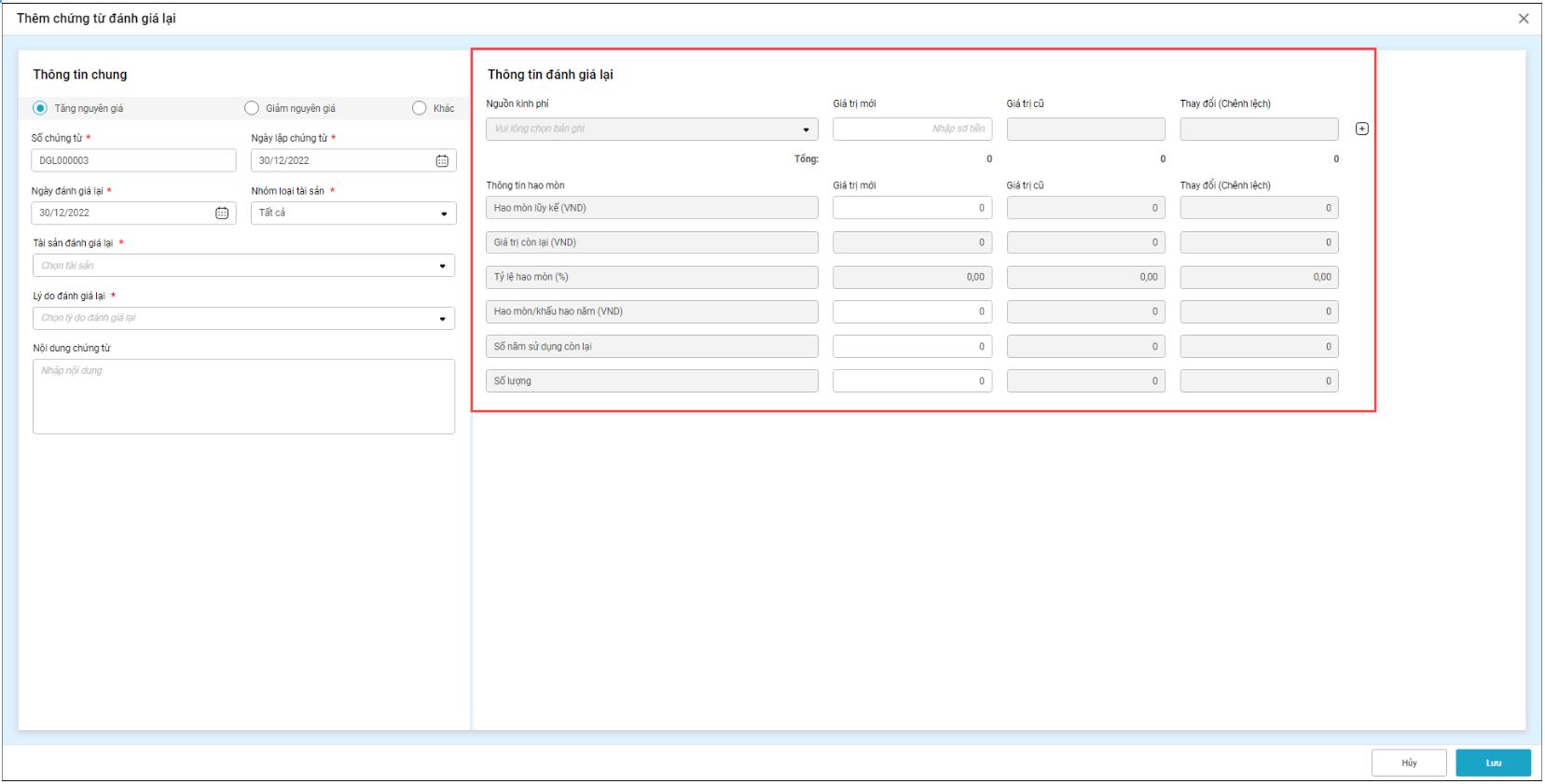
Task: Click the Tỷ lệ hao mòn (%) label field
Action: 652,277
